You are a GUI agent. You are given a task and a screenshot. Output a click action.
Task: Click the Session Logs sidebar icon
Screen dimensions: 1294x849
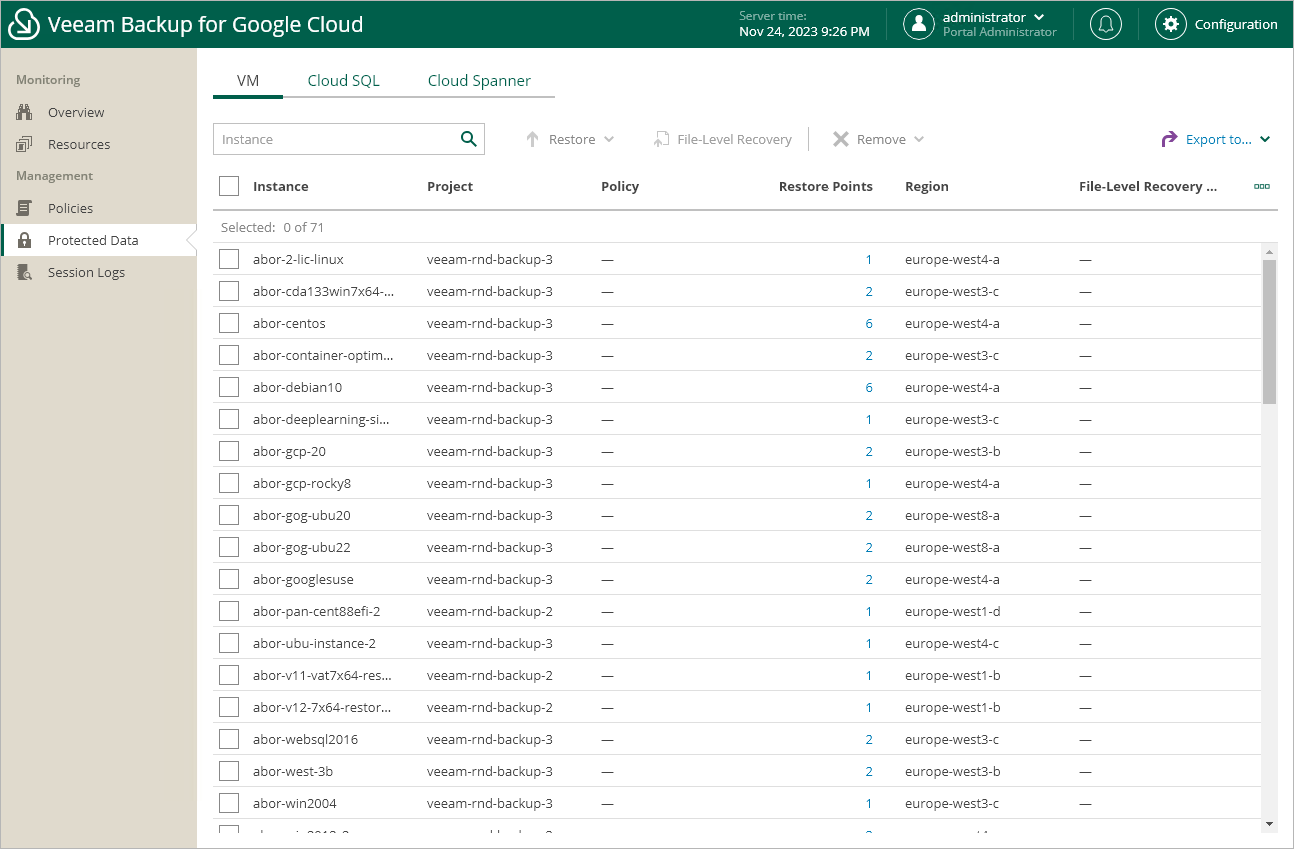(25, 272)
